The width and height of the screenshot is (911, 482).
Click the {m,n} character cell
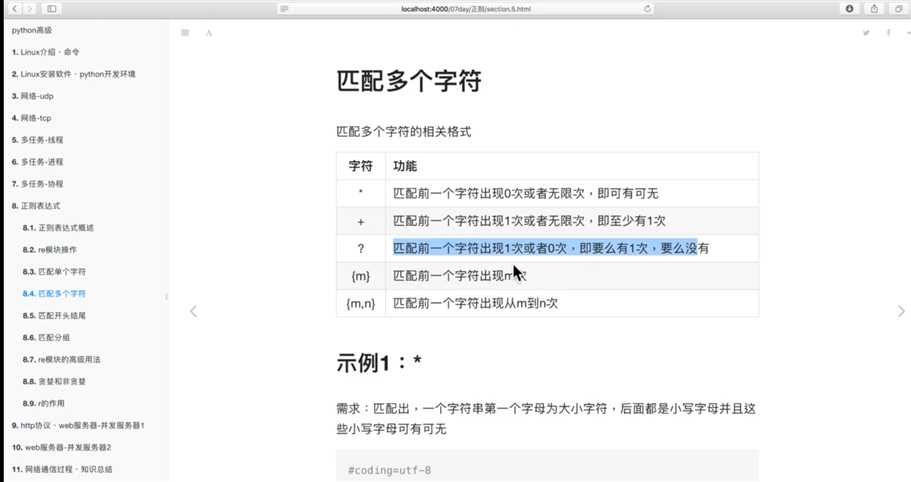tap(361, 303)
